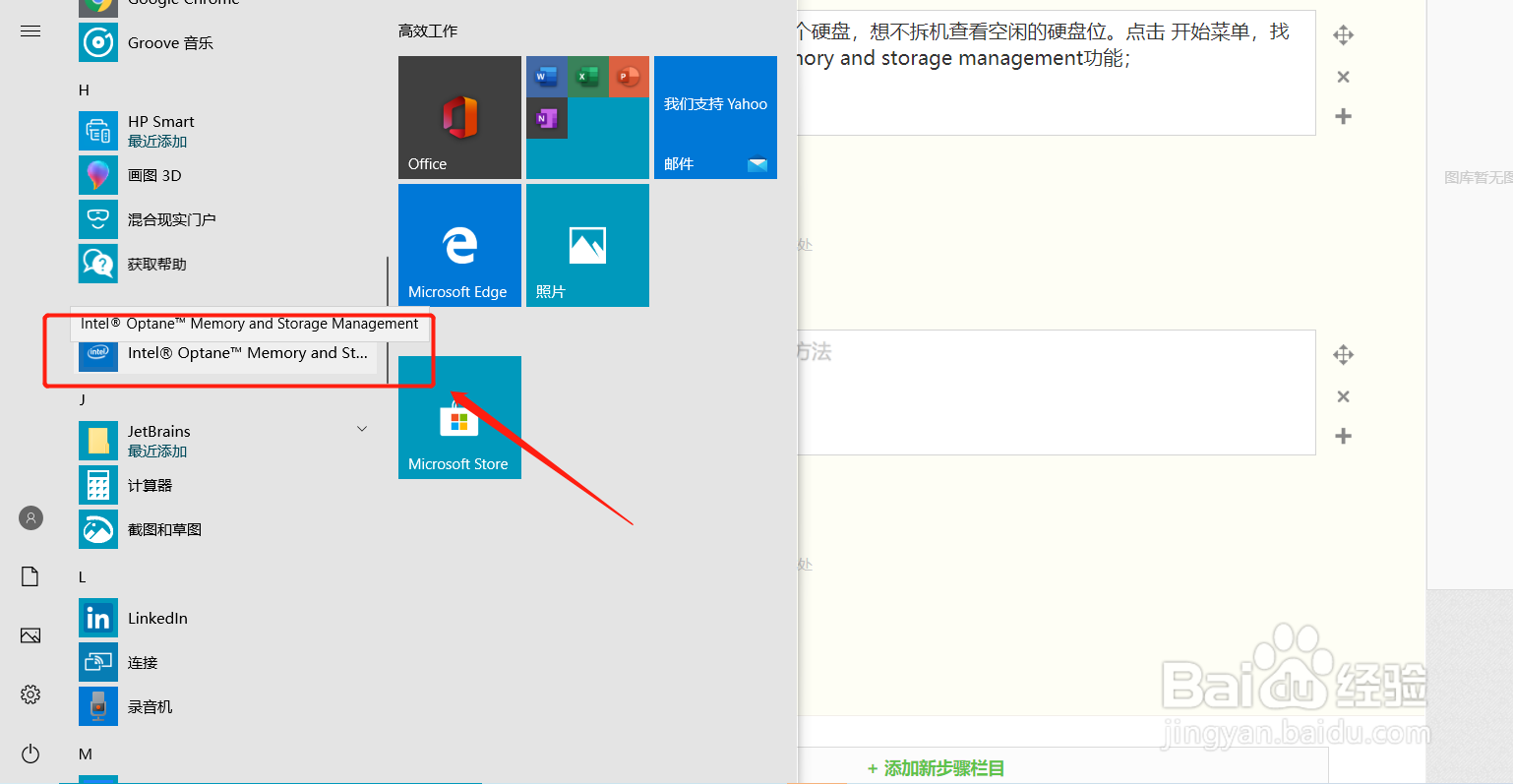Select the letter M group header
The image size is (1513, 784).
click(x=86, y=754)
